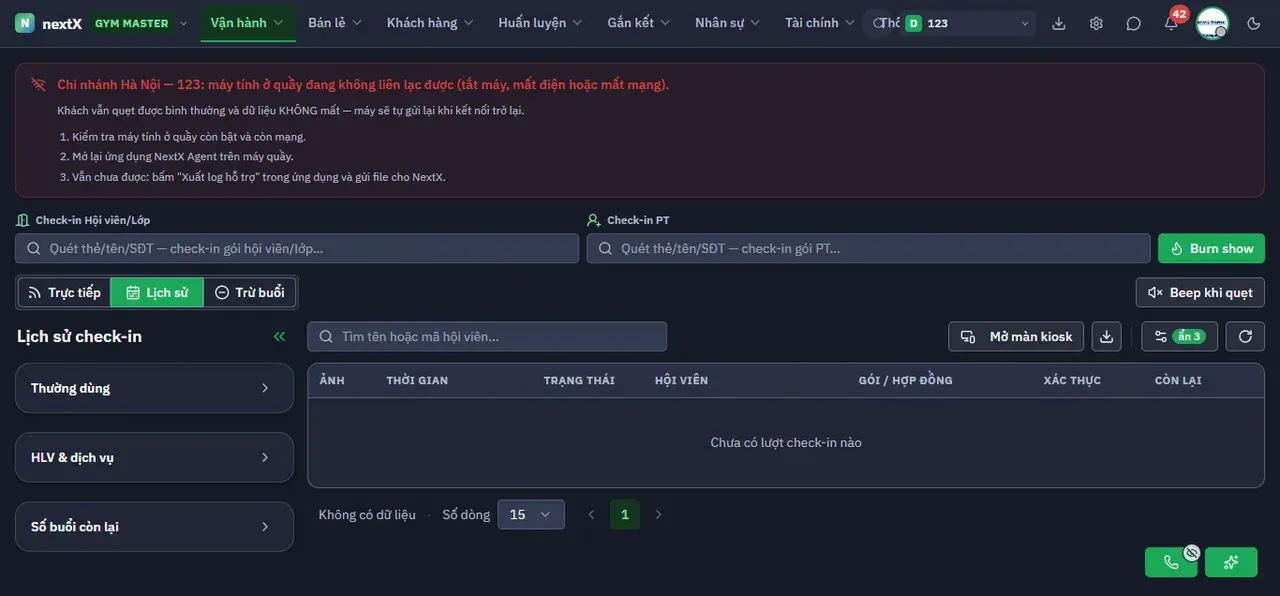Hide floating buttons via eye-slash icon

1191,552
